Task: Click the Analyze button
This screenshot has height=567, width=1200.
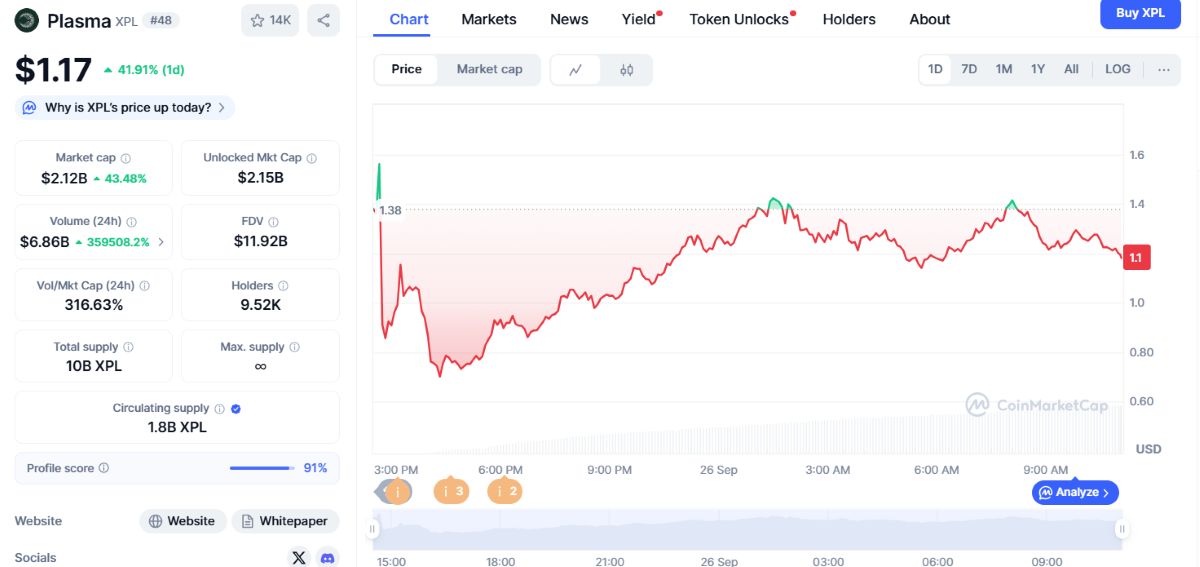Action: click(x=1075, y=492)
